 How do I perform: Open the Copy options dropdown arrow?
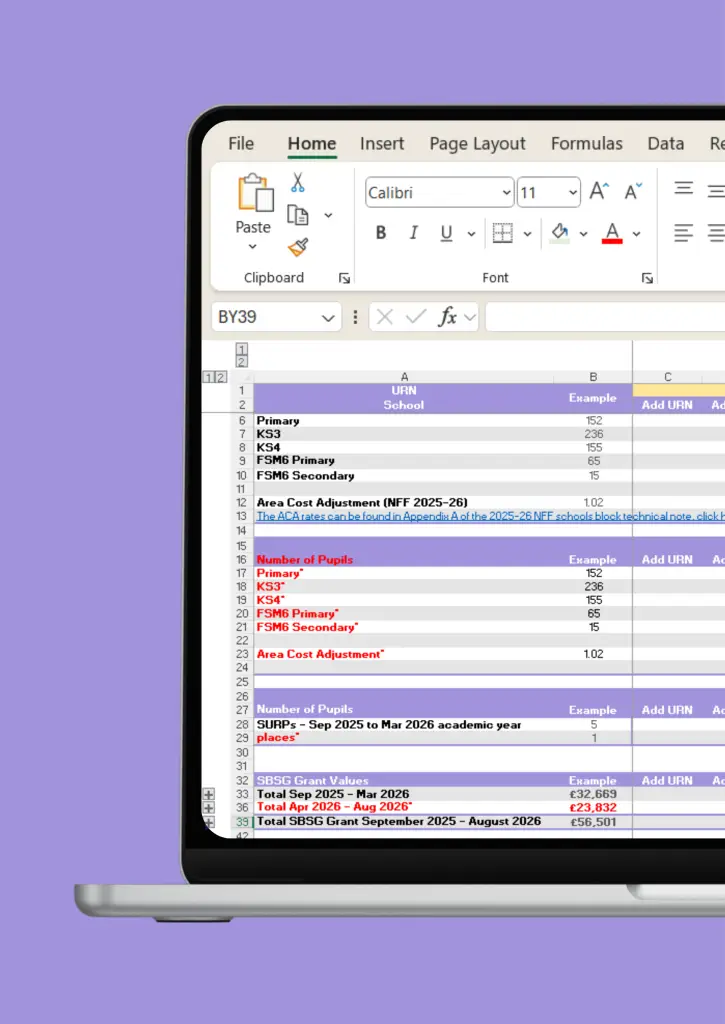click(328, 215)
